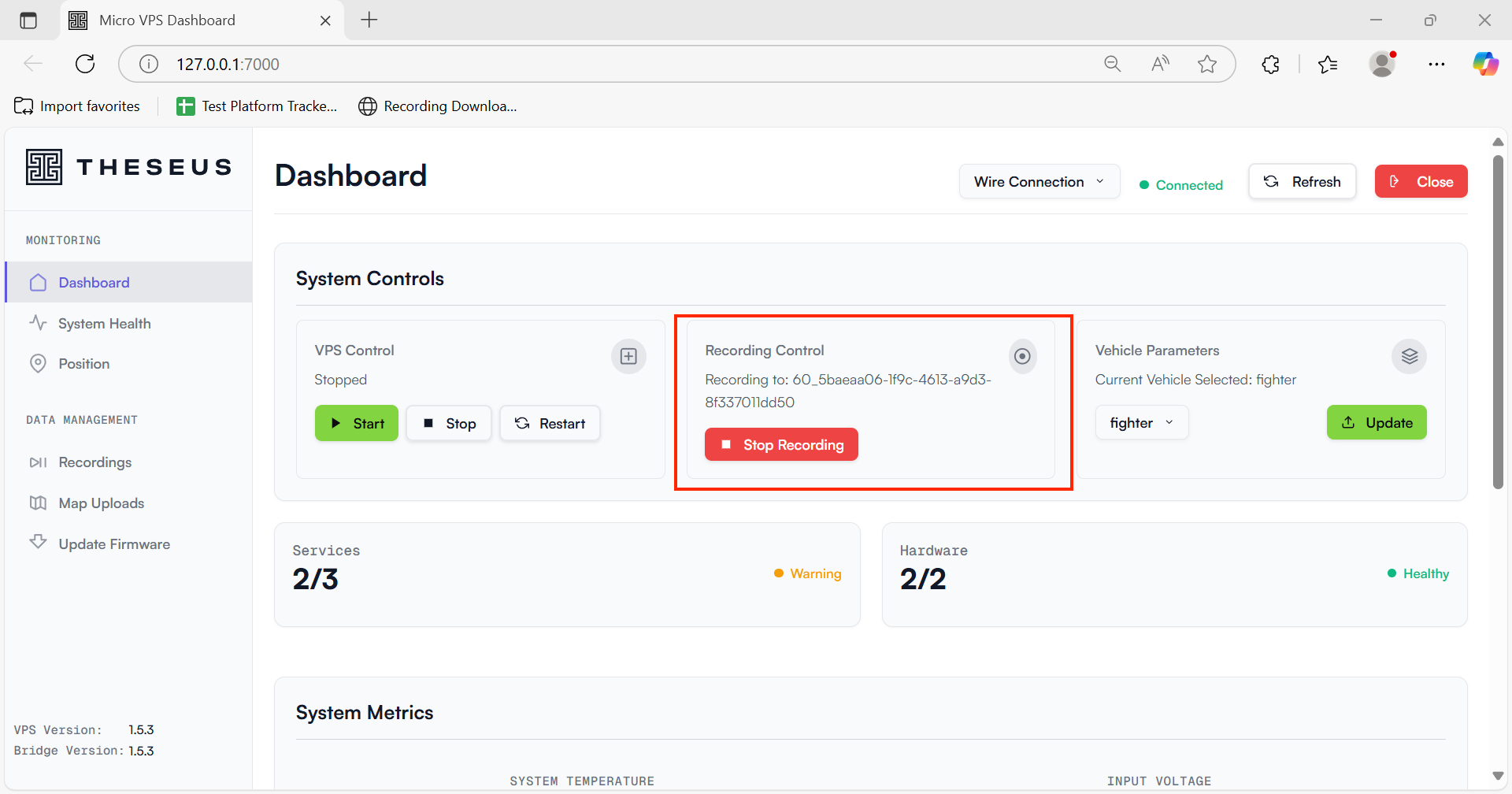Go to System Health page

point(104,324)
